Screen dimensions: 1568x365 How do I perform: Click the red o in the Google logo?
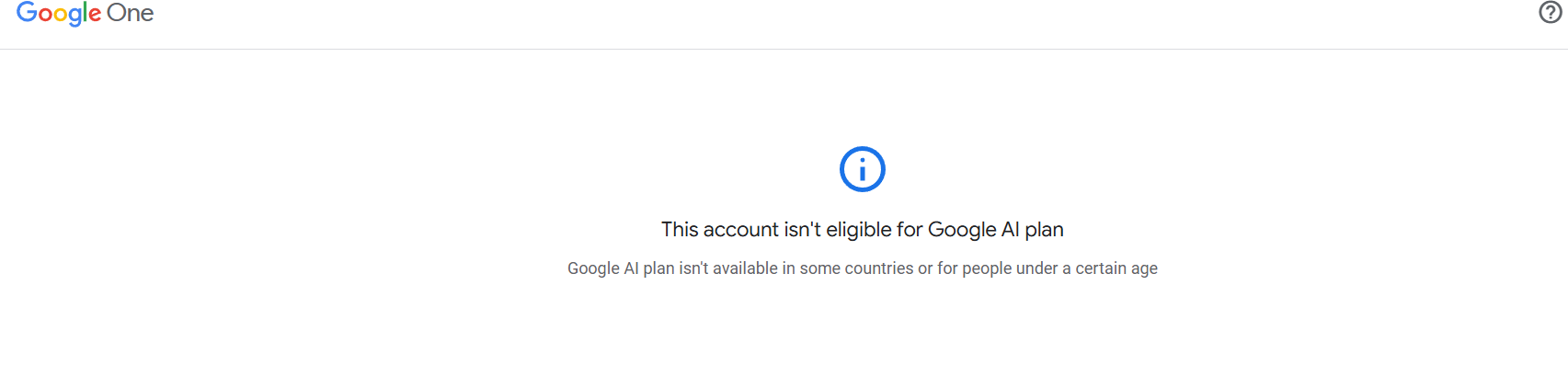click(46, 16)
